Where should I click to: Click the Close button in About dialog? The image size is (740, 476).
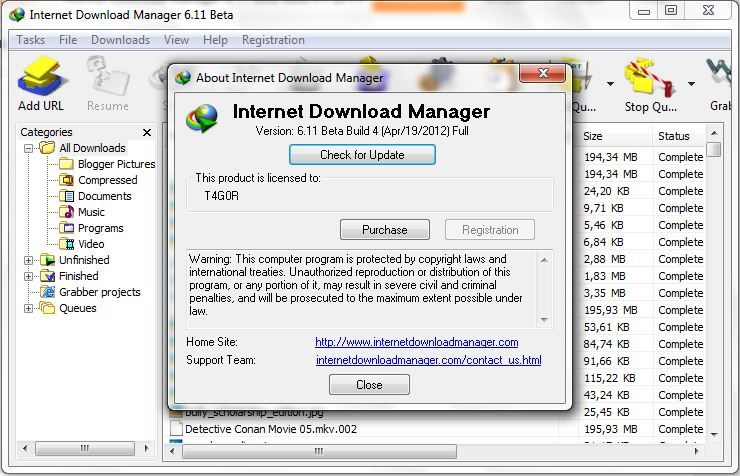(369, 385)
